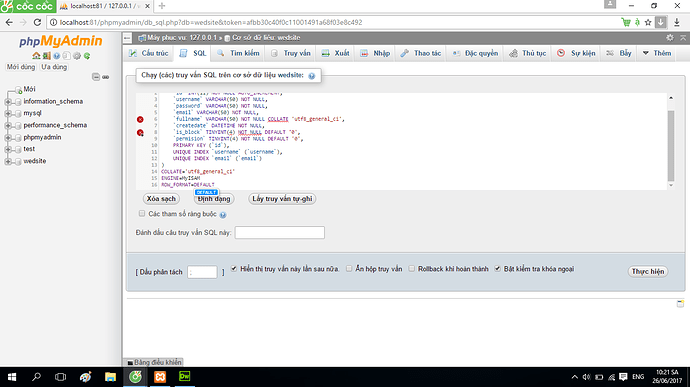Click the Dấu phân tách delimiter field
The image size is (690, 387).
click(202, 272)
